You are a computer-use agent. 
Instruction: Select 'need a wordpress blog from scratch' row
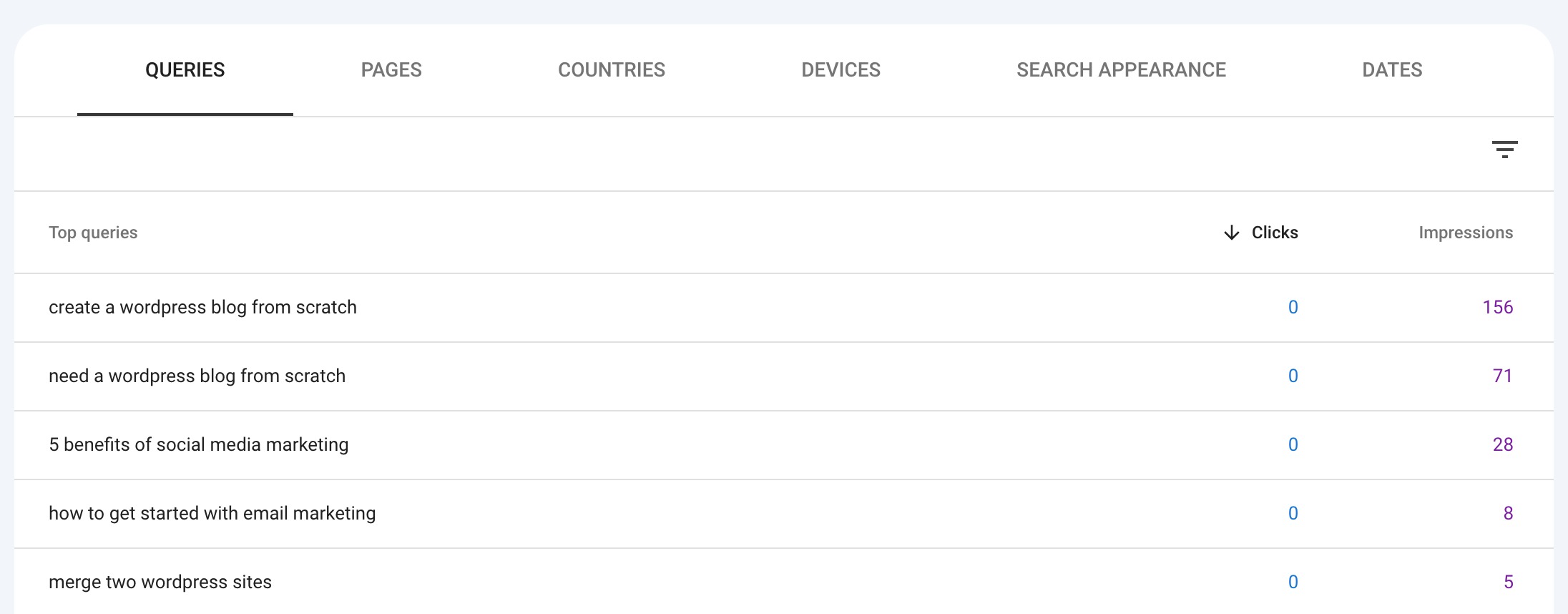pyautogui.click(x=197, y=376)
